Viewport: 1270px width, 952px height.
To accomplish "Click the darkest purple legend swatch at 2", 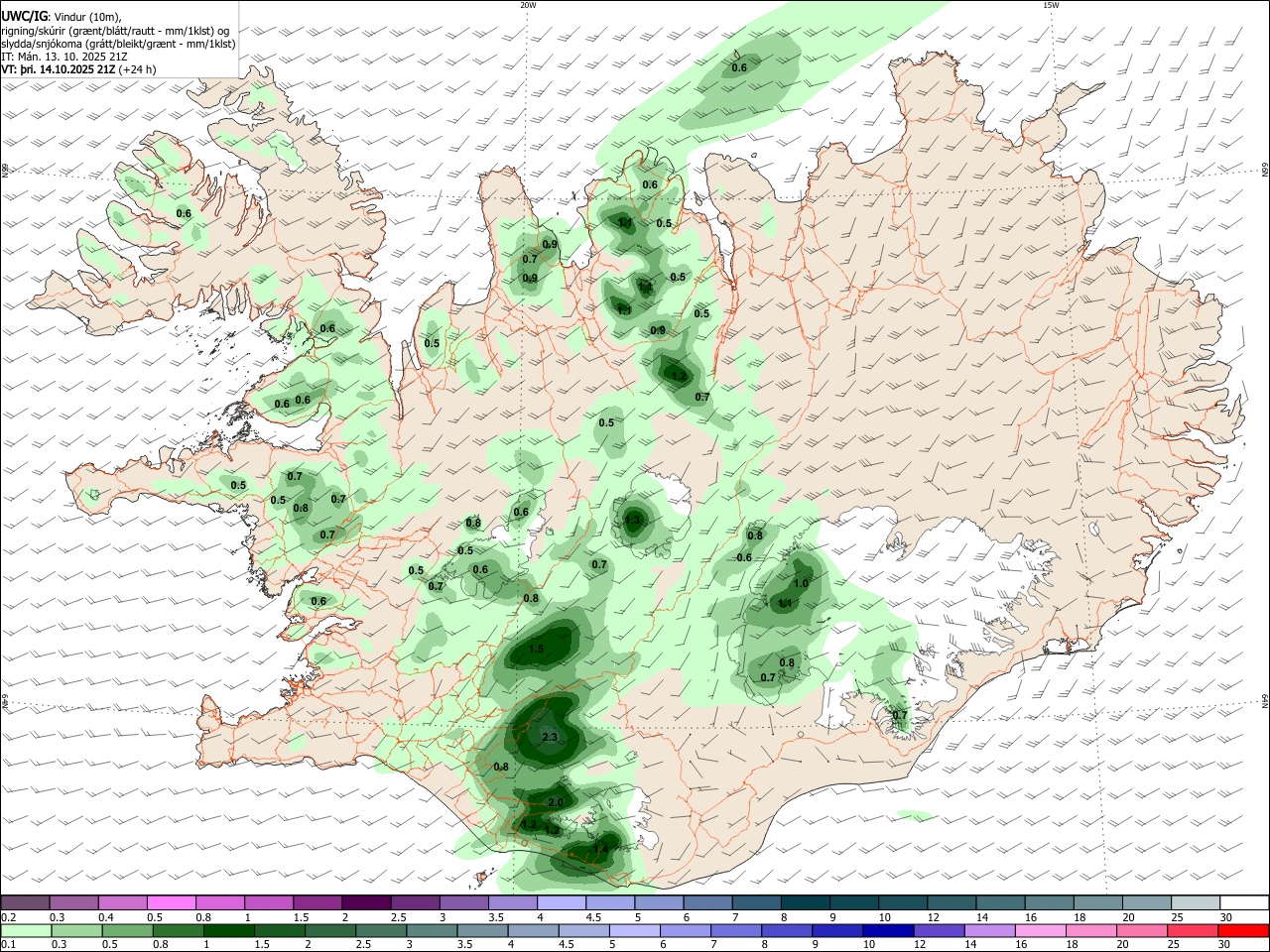I will [x=366, y=902].
